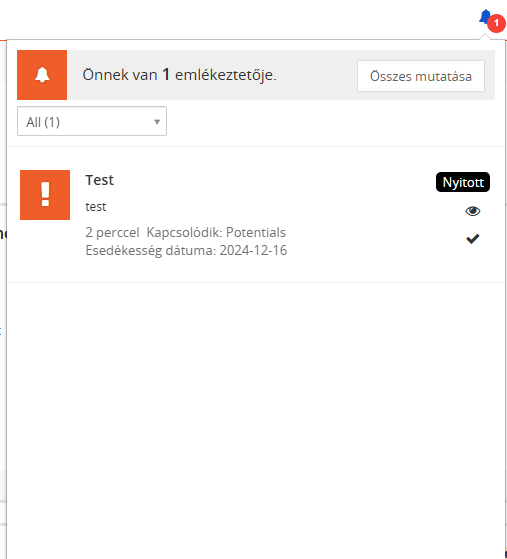Click the arrow of the All (1) dropdown
Image resolution: width=507 pixels, height=559 pixels.
click(157, 122)
